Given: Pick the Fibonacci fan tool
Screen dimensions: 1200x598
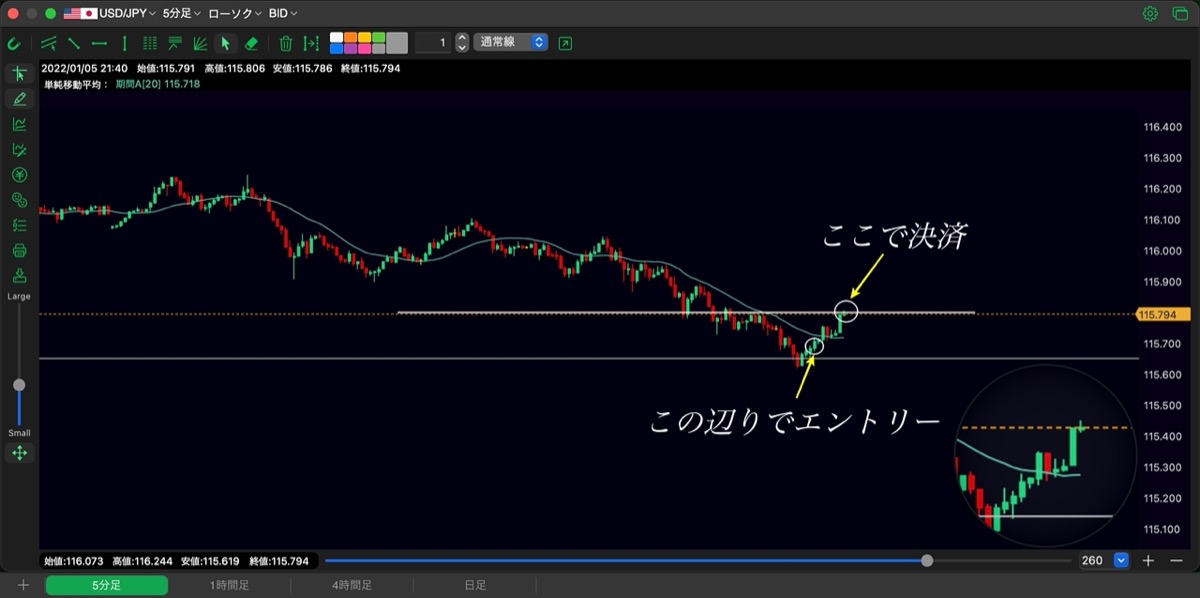Looking at the screenshot, I should (x=200, y=43).
